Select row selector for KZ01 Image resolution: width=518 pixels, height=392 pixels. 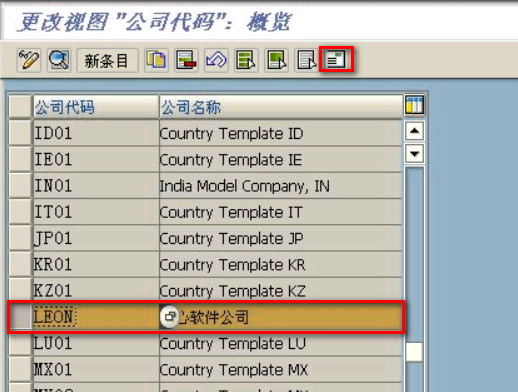pos(20,290)
